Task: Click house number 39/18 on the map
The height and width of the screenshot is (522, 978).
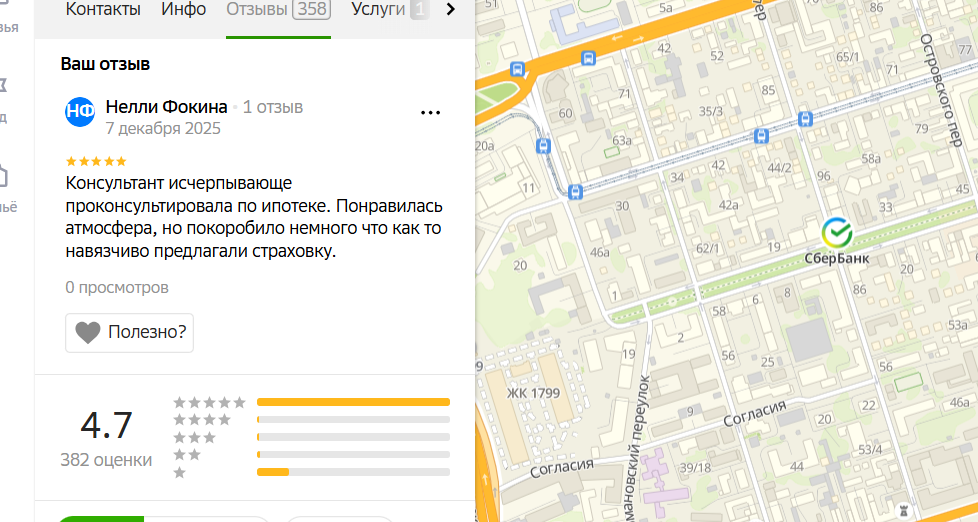Action: (x=695, y=467)
